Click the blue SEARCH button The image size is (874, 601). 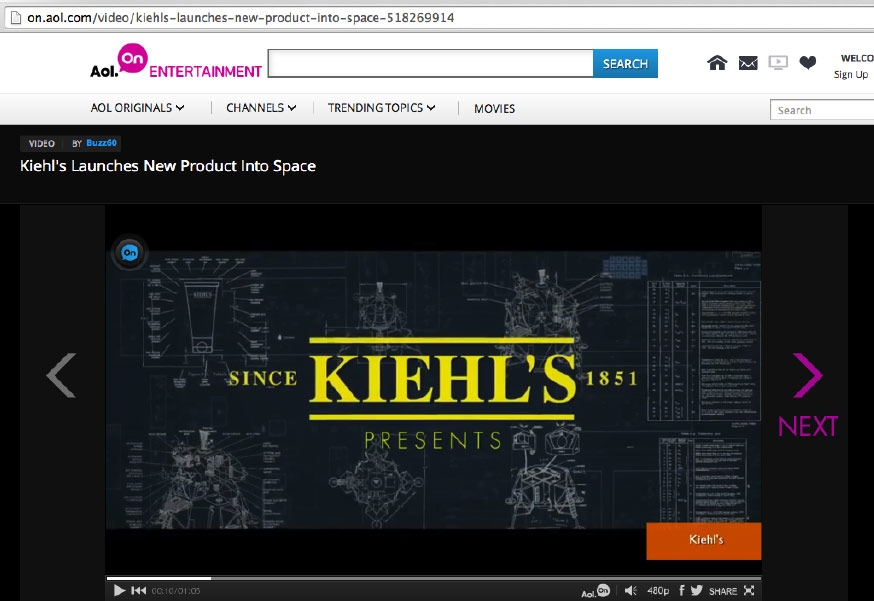tap(625, 64)
